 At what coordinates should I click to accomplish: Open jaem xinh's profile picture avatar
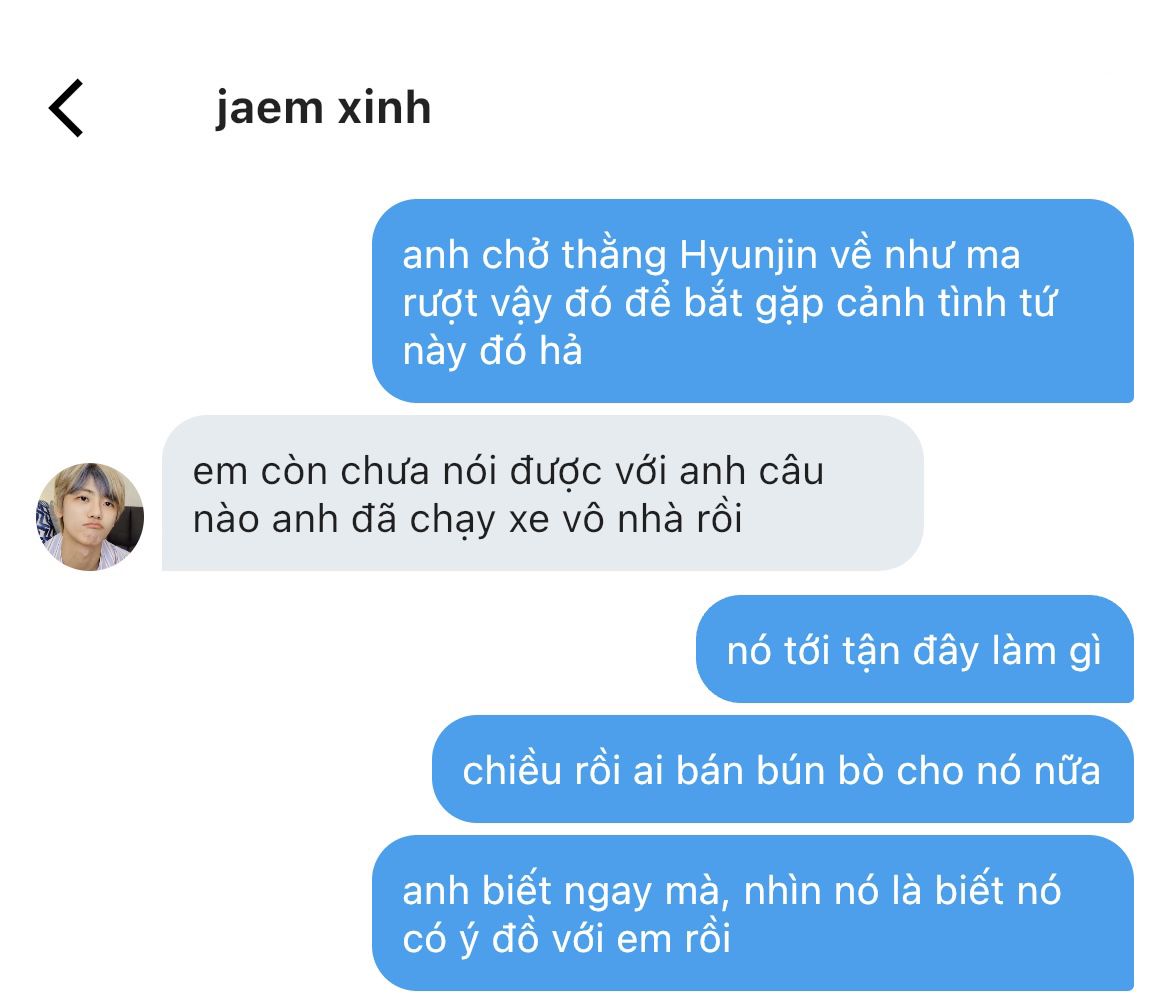[90, 517]
